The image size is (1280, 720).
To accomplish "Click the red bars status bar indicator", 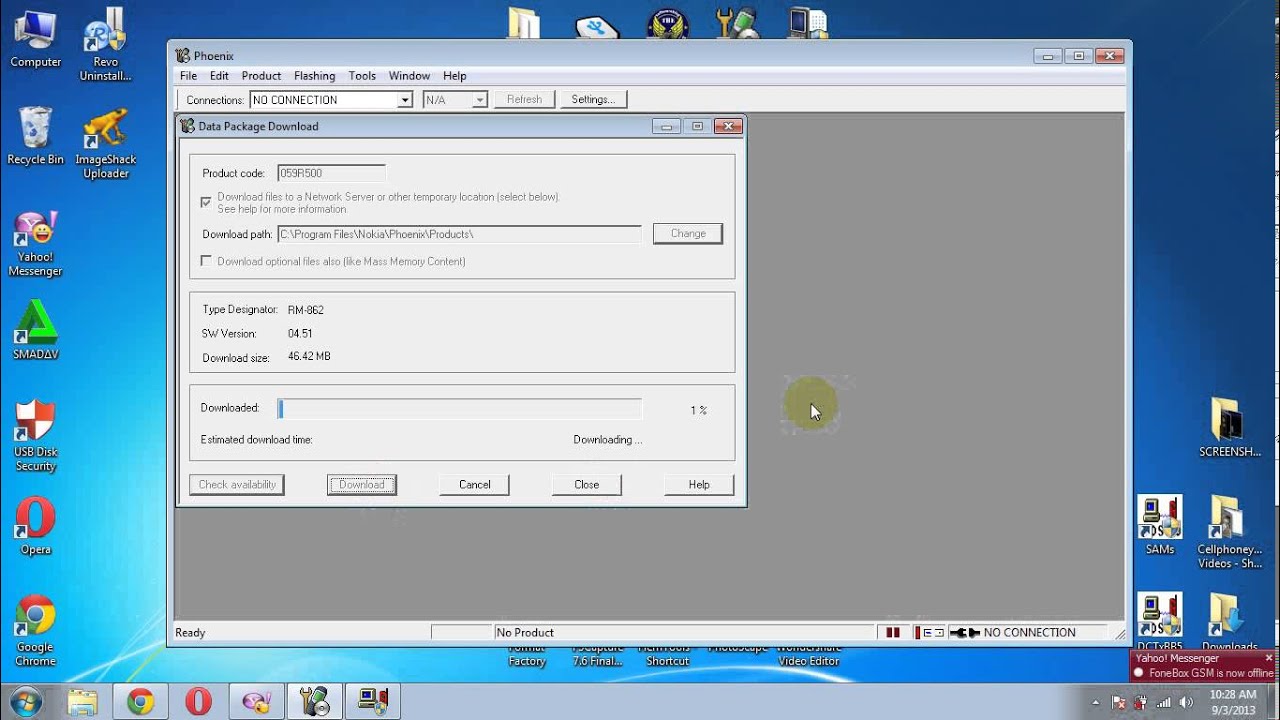I will pos(893,632).
